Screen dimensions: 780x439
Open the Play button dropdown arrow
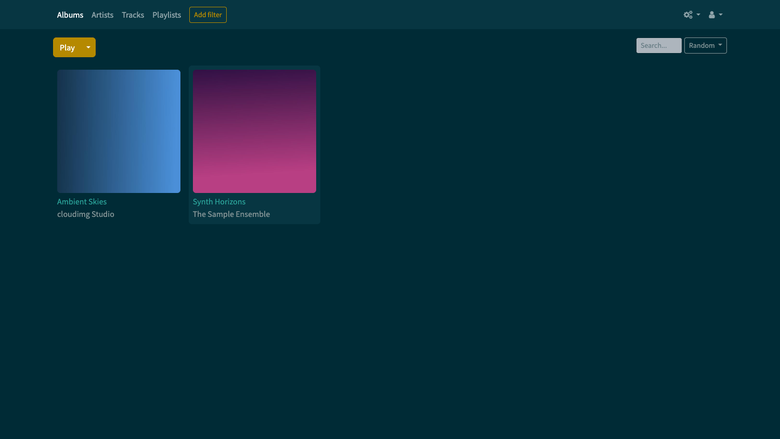pyautogui.click(x=89, y=47)
